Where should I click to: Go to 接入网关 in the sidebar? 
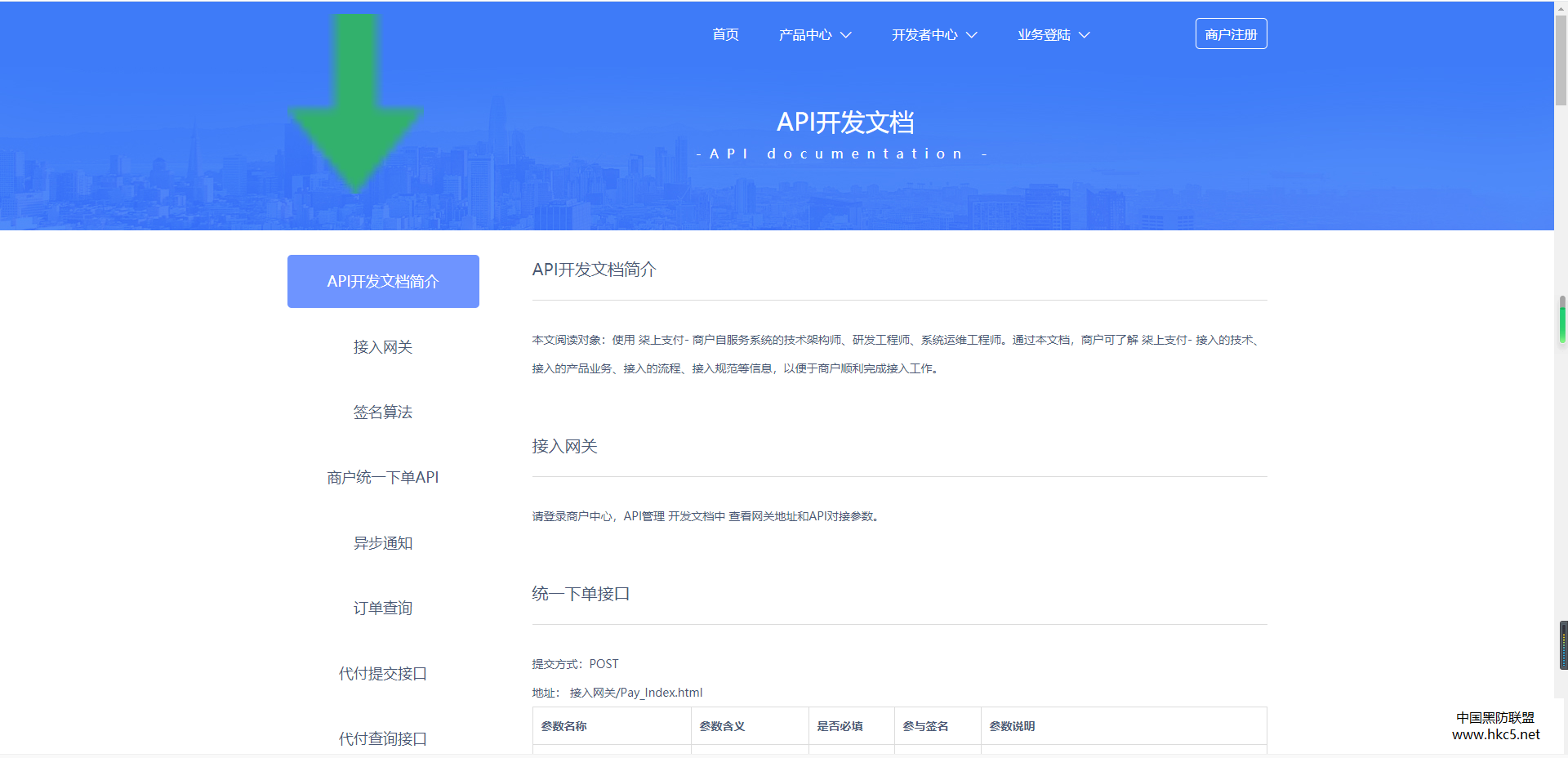pos(383,347)
